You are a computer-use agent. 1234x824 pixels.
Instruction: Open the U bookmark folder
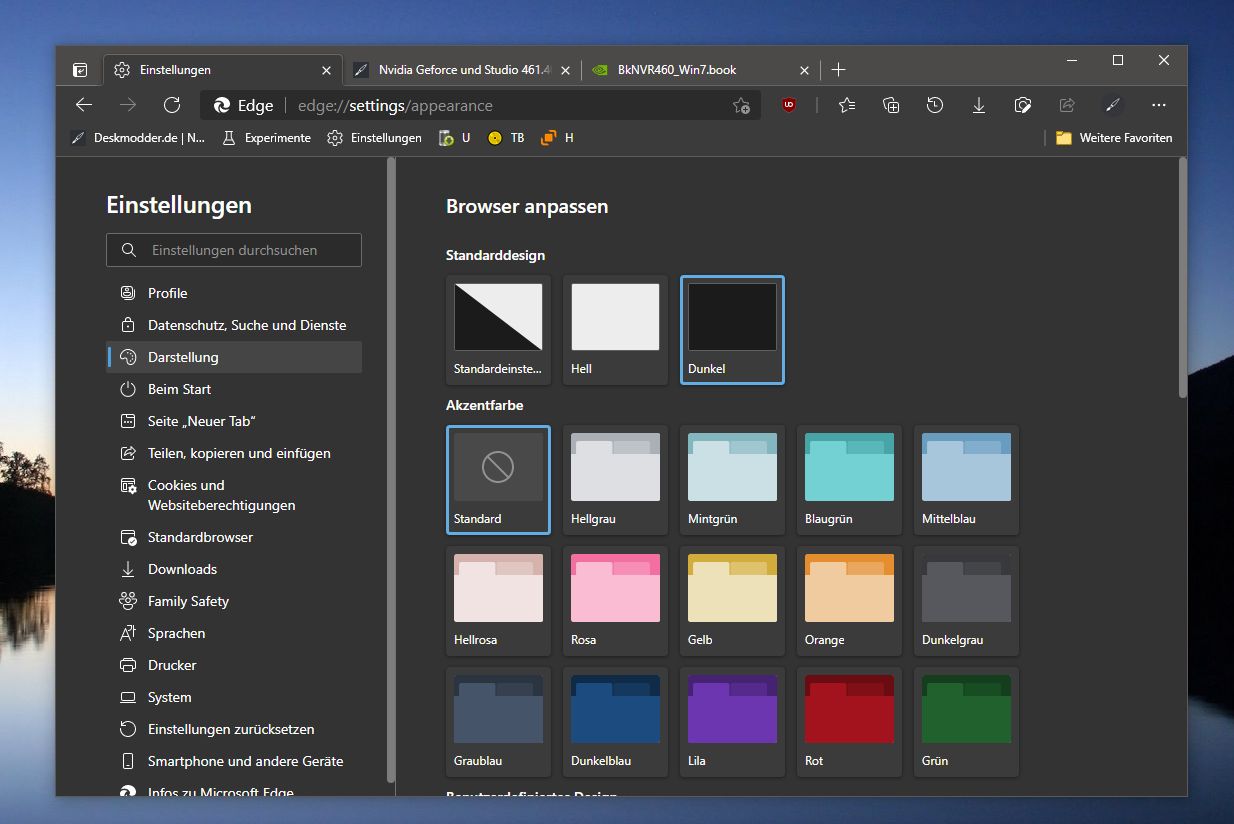tap(455, 138)
